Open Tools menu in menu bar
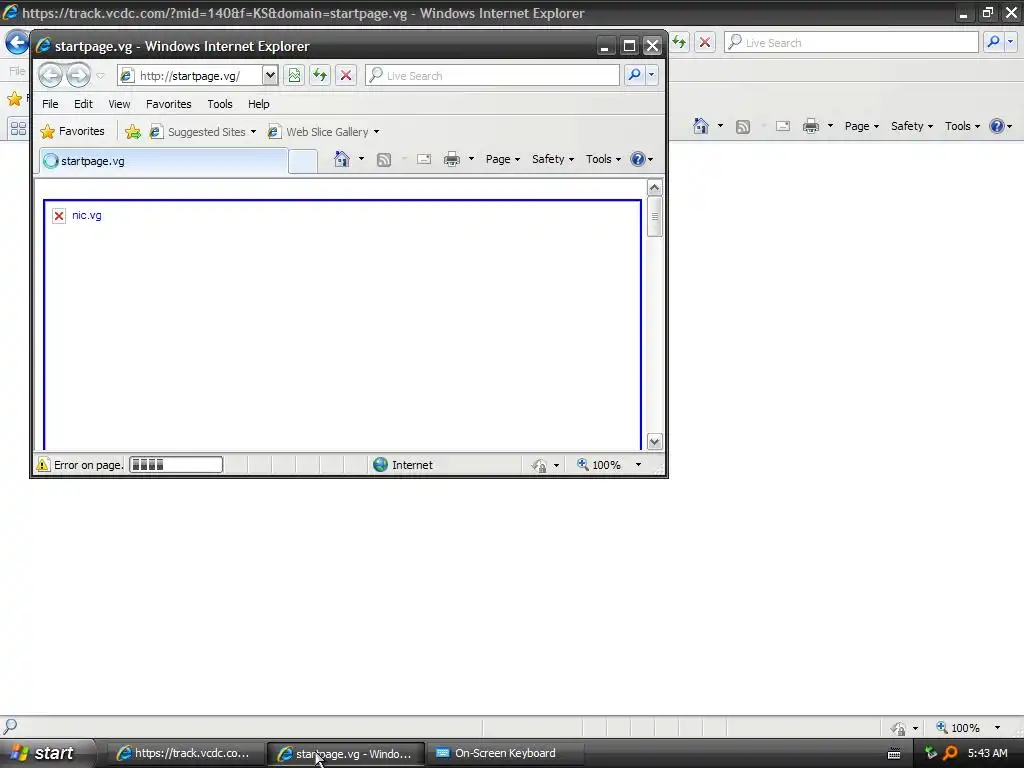 [x=219, y=104]
